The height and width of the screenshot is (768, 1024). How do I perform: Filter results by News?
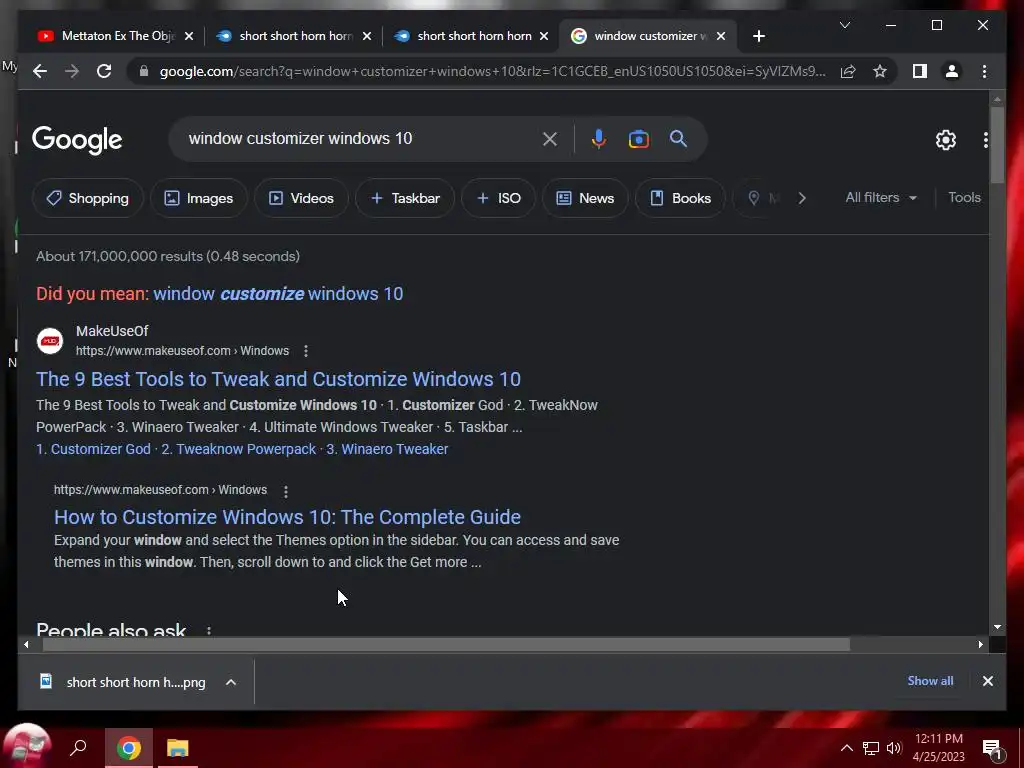(x=585, y=198)
